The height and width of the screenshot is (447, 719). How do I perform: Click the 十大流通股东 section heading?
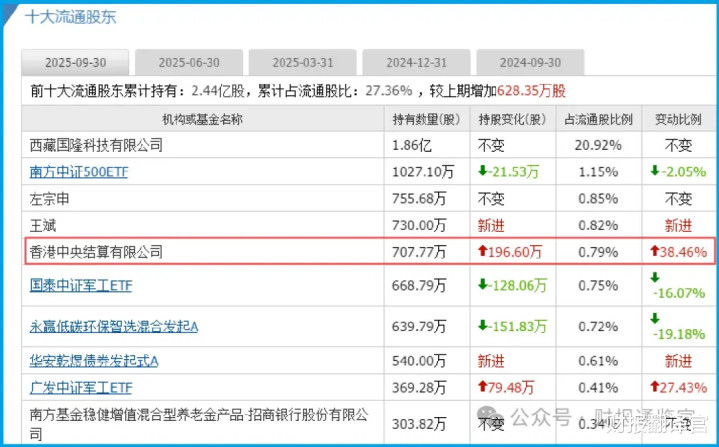(71, 17)
